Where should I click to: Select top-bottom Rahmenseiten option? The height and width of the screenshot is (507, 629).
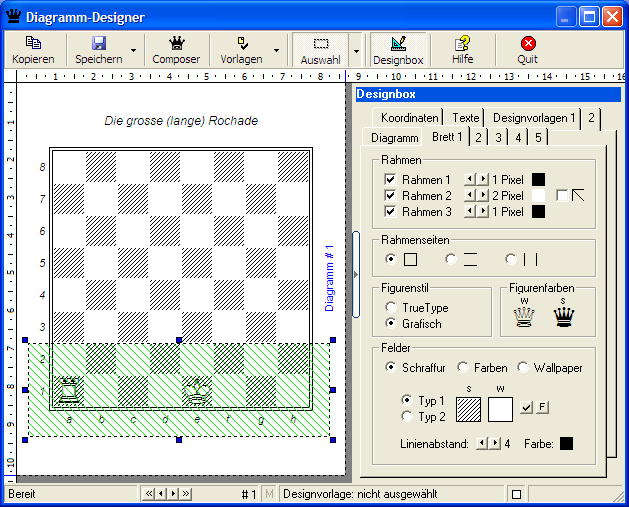tap(451, 259)
